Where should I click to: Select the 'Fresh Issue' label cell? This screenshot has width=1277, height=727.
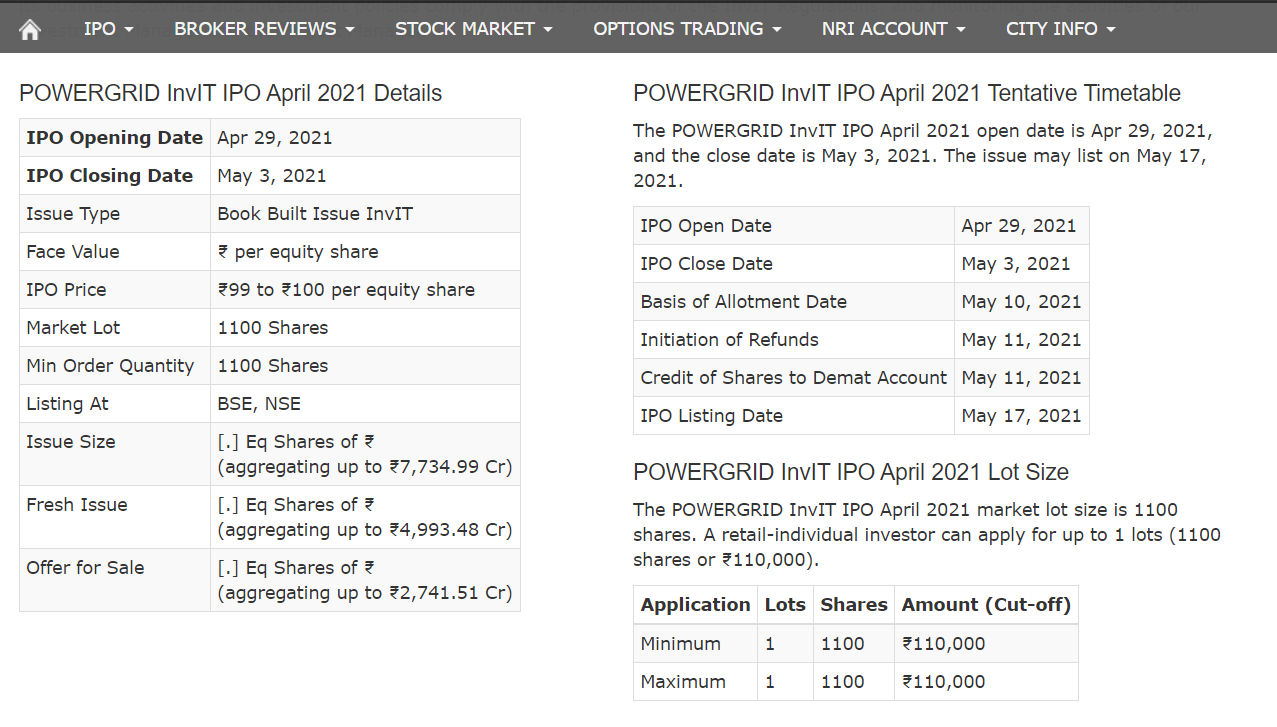pos(115,517)
